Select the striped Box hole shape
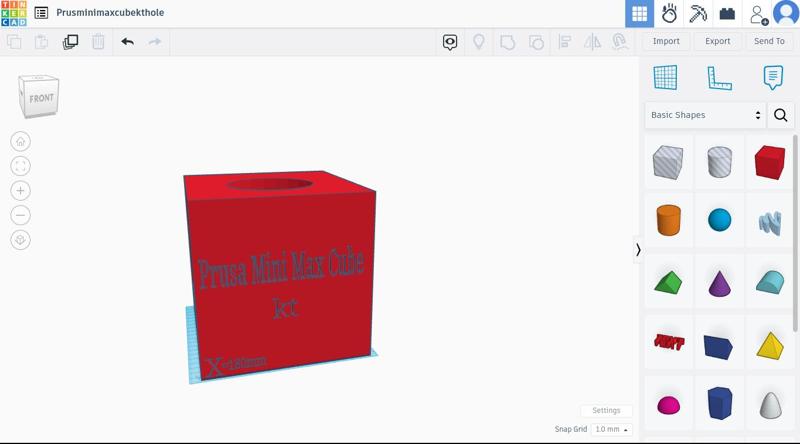 (x=668, y=162)
